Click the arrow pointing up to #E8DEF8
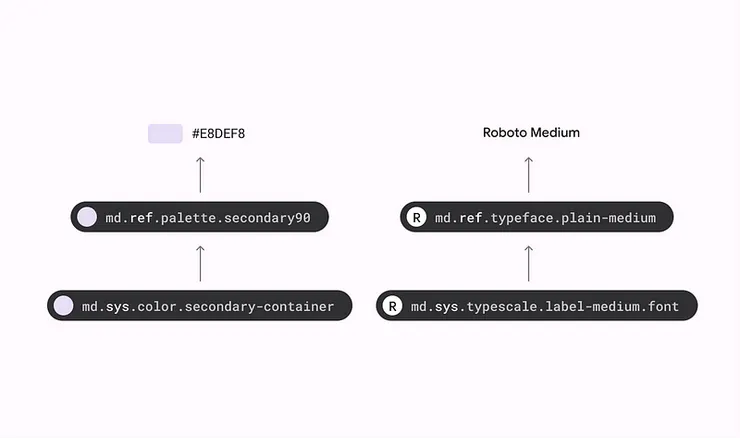This screenshot has width=740, height=438. (200, 174)
